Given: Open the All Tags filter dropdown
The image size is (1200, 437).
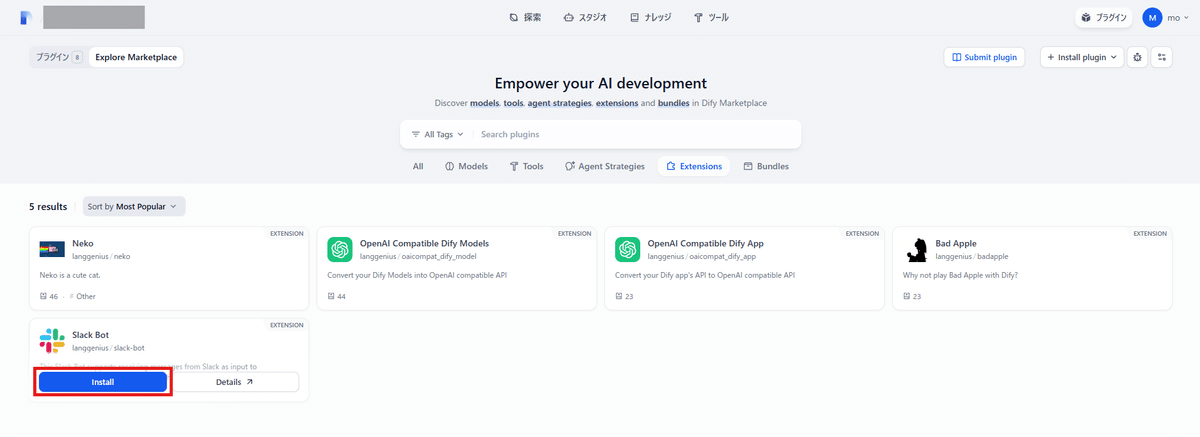Looking at the screenshot, I should coord(437,134).
